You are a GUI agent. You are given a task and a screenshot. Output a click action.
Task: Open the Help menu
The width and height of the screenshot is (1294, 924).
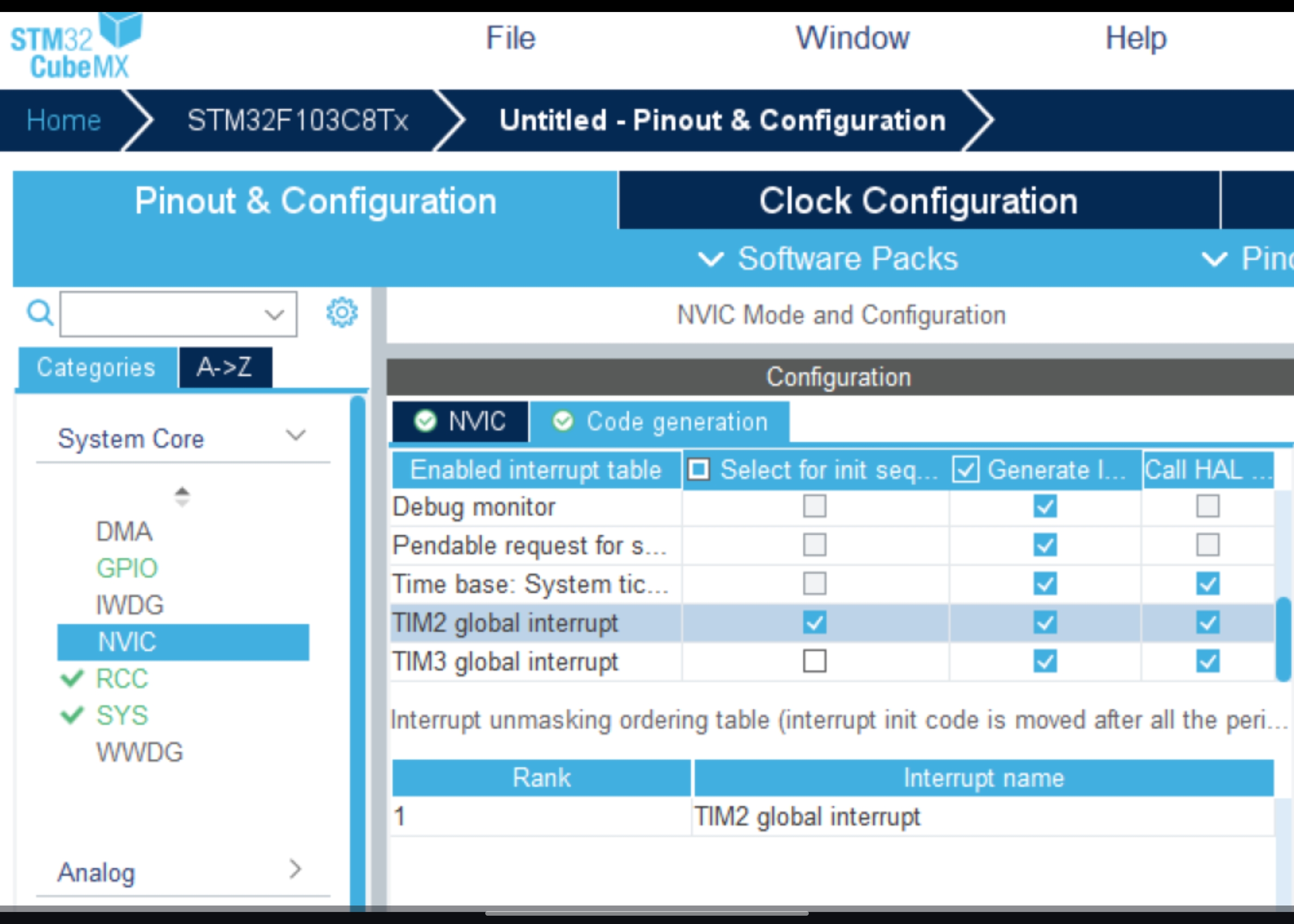pyautogui.click(x=1136, y=38)
